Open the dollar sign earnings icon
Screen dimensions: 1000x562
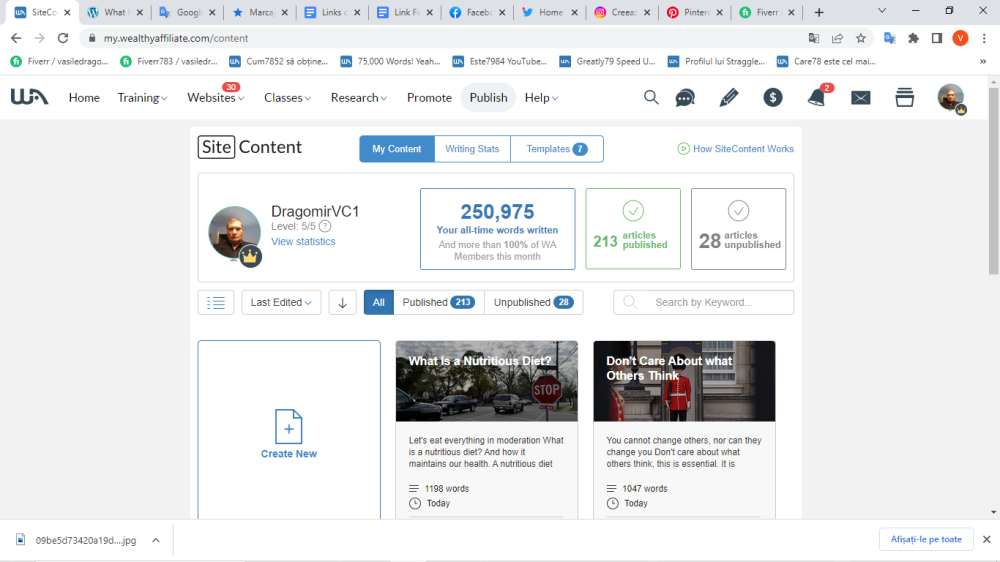coord(773,97)
